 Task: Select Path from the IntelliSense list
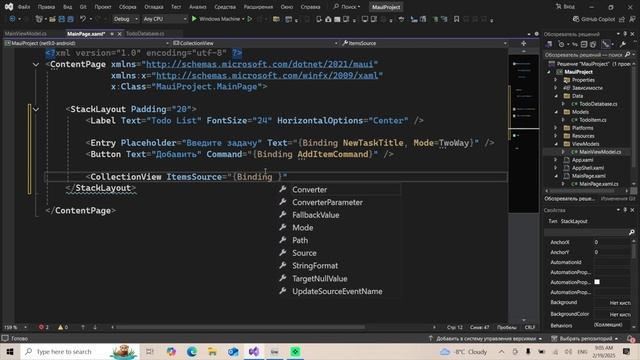[x=300, y=240]
